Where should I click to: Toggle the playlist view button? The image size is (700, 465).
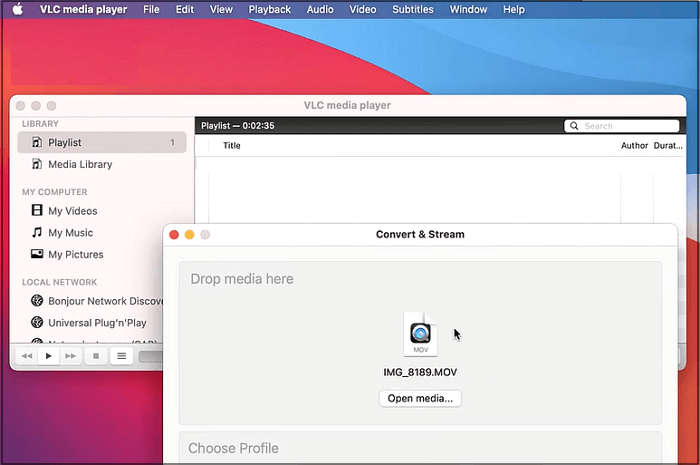121,356
